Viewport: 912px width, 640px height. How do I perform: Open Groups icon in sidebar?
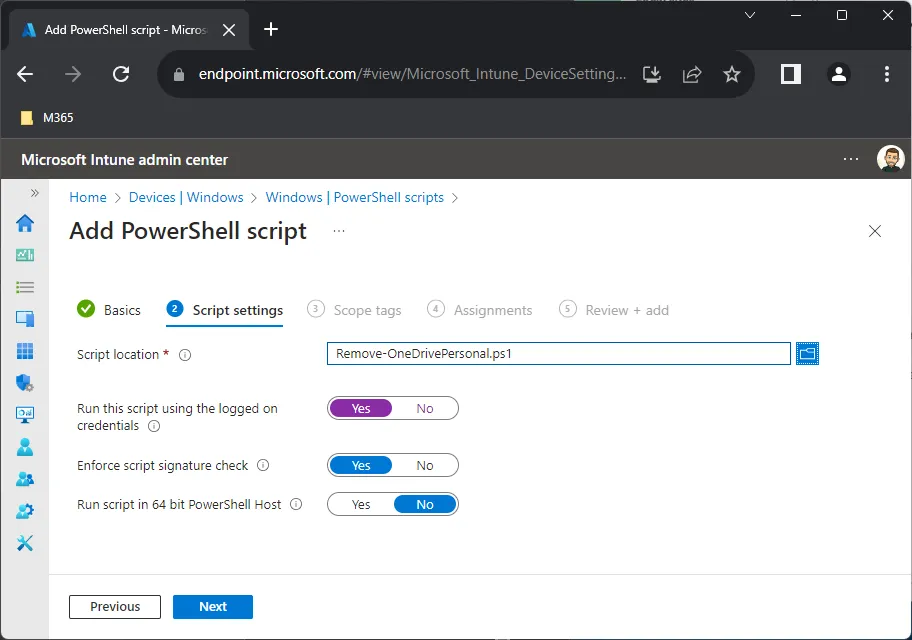pos(25,479)
